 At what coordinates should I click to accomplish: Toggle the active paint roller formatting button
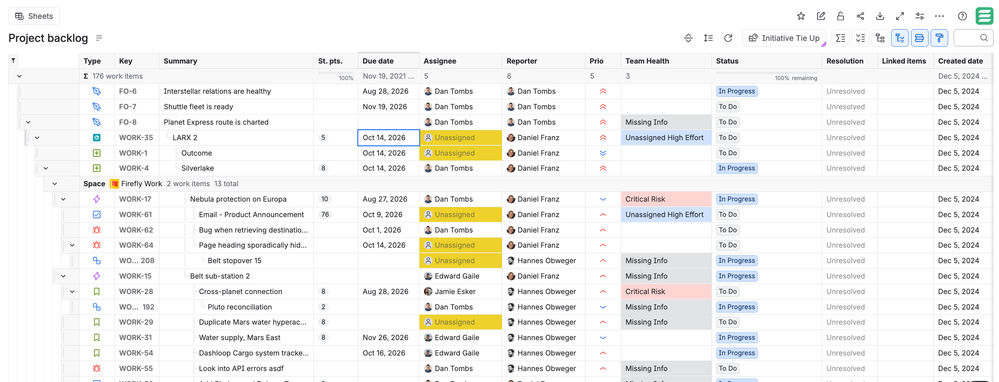[x=939, y=38]
